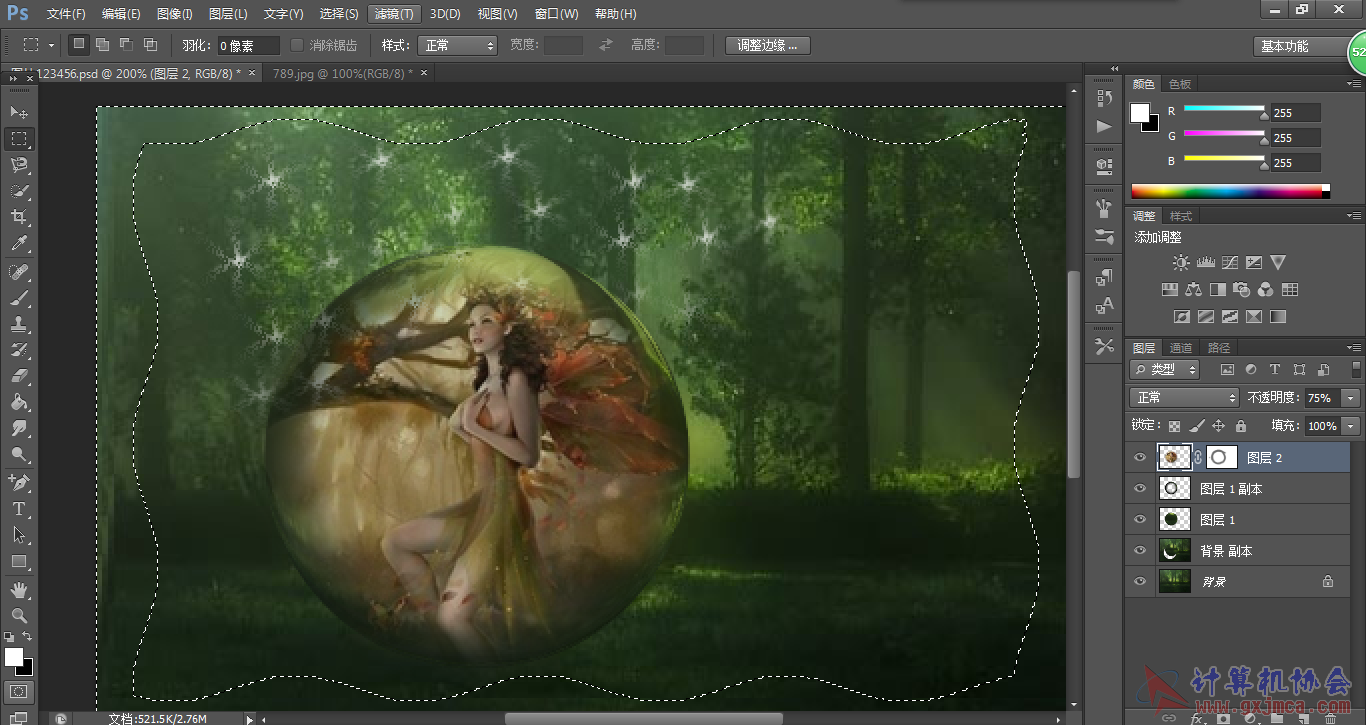Open the 文件(F) menu
1366x725 pixels.
pos(66,14)
